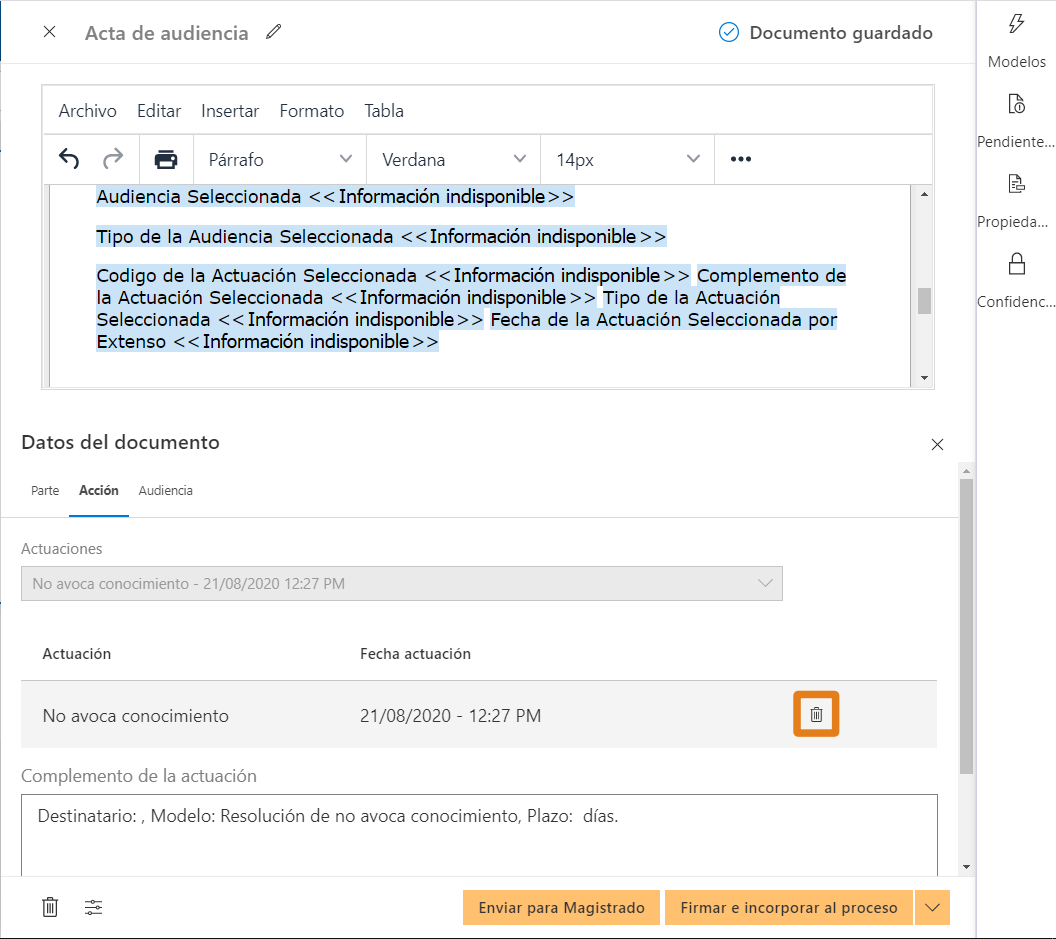Open the Tabla menu
The image size is (1056, 939).
384,110
